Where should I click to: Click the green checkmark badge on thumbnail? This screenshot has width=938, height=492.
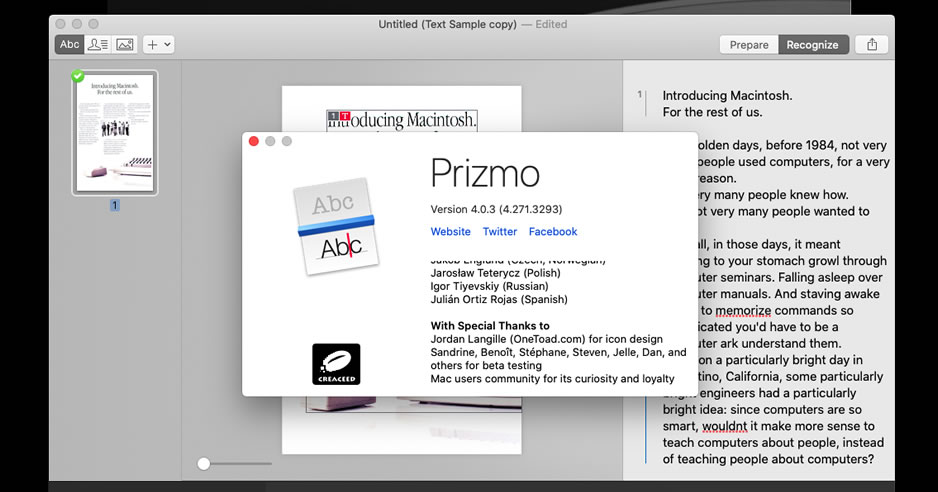[77, 75]
